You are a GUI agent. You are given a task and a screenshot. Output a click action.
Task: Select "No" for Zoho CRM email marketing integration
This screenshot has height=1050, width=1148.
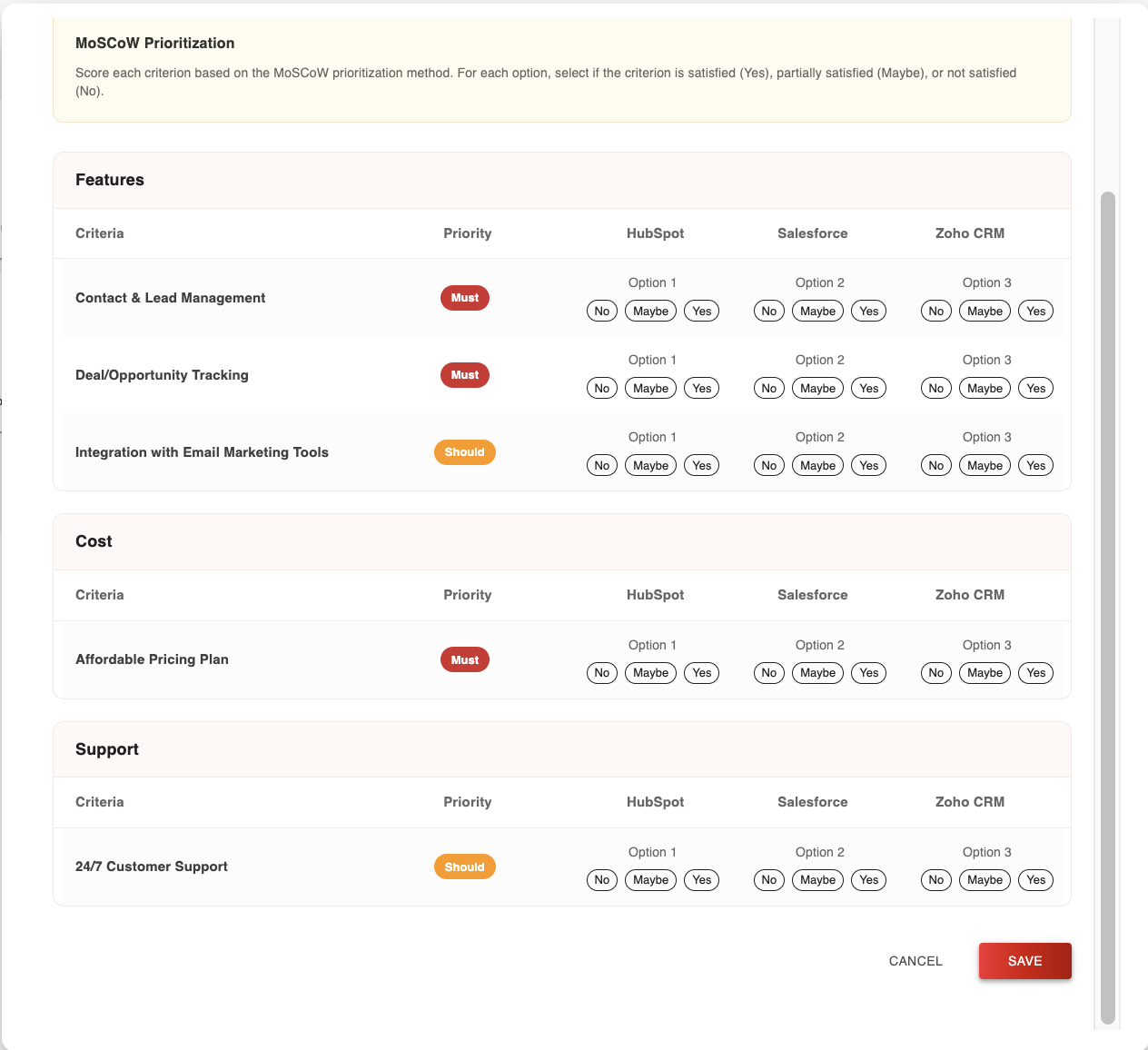[935, 465]
